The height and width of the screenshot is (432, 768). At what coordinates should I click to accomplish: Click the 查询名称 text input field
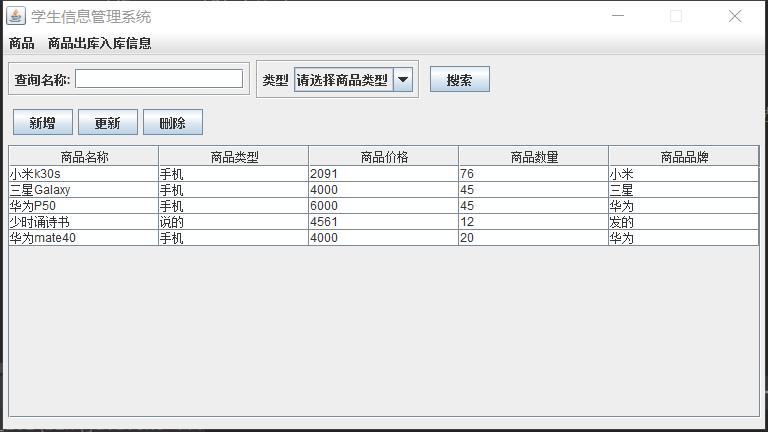click(159, 79)
